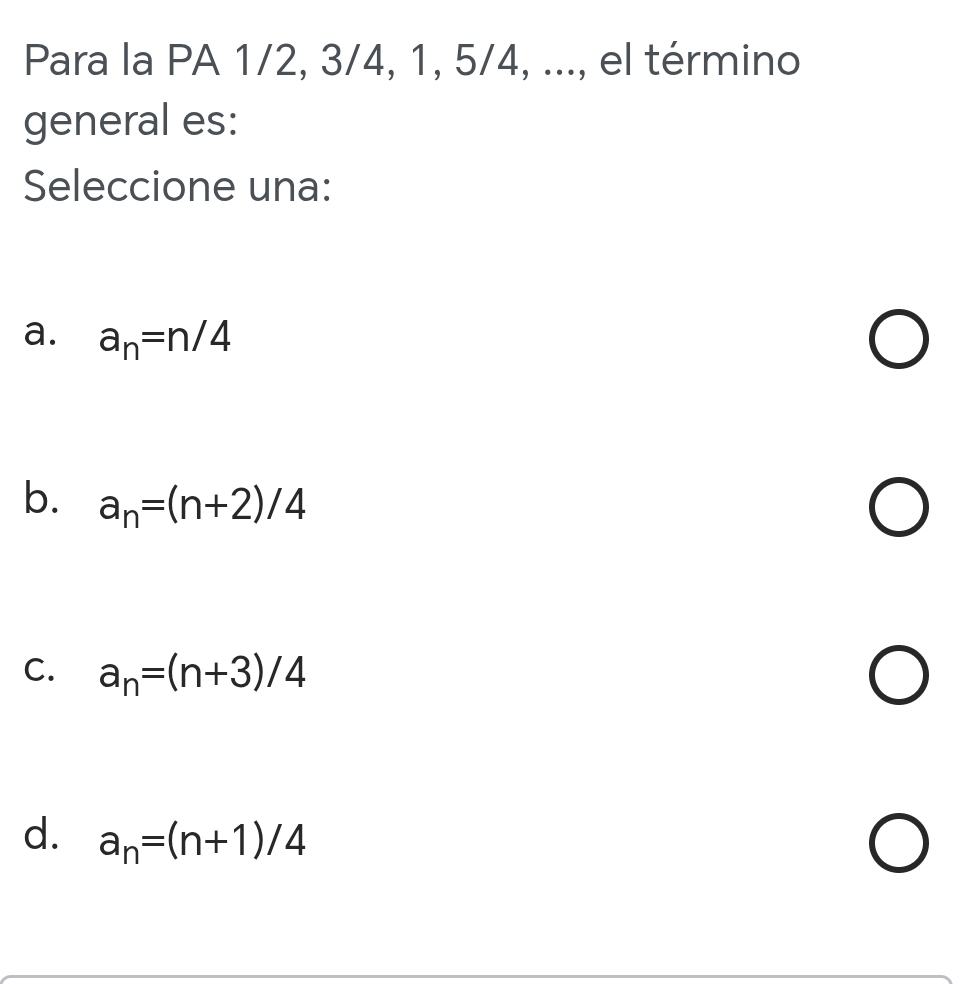Image resolution: width=974 pixels, height=984 pixels.
Task: Select the radio button for option a
Action: coord(898,341)
